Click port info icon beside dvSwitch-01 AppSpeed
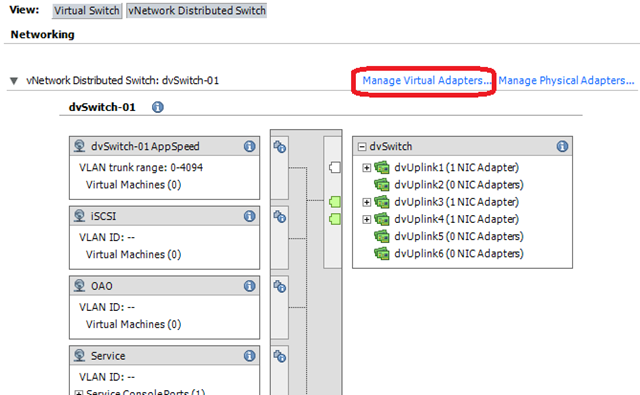This screenshot has width=640, height=395. pos(280,147)
